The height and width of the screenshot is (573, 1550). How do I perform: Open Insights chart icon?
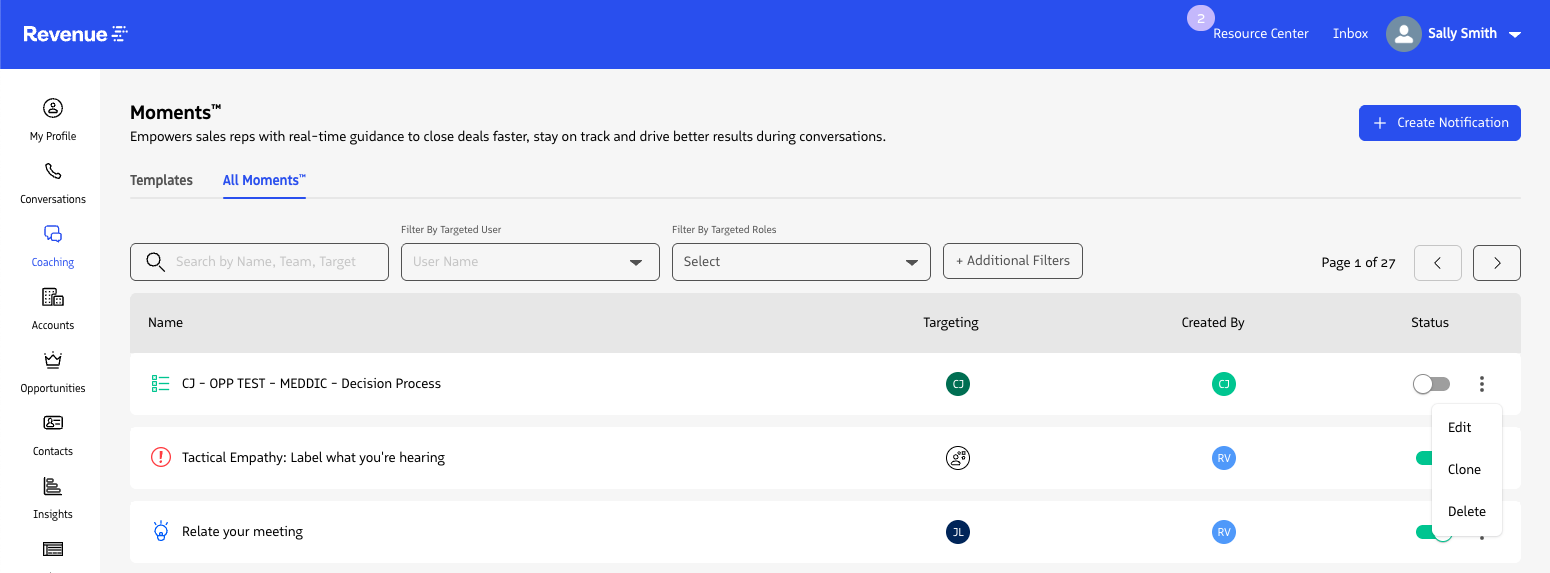[x=53, y=496]
